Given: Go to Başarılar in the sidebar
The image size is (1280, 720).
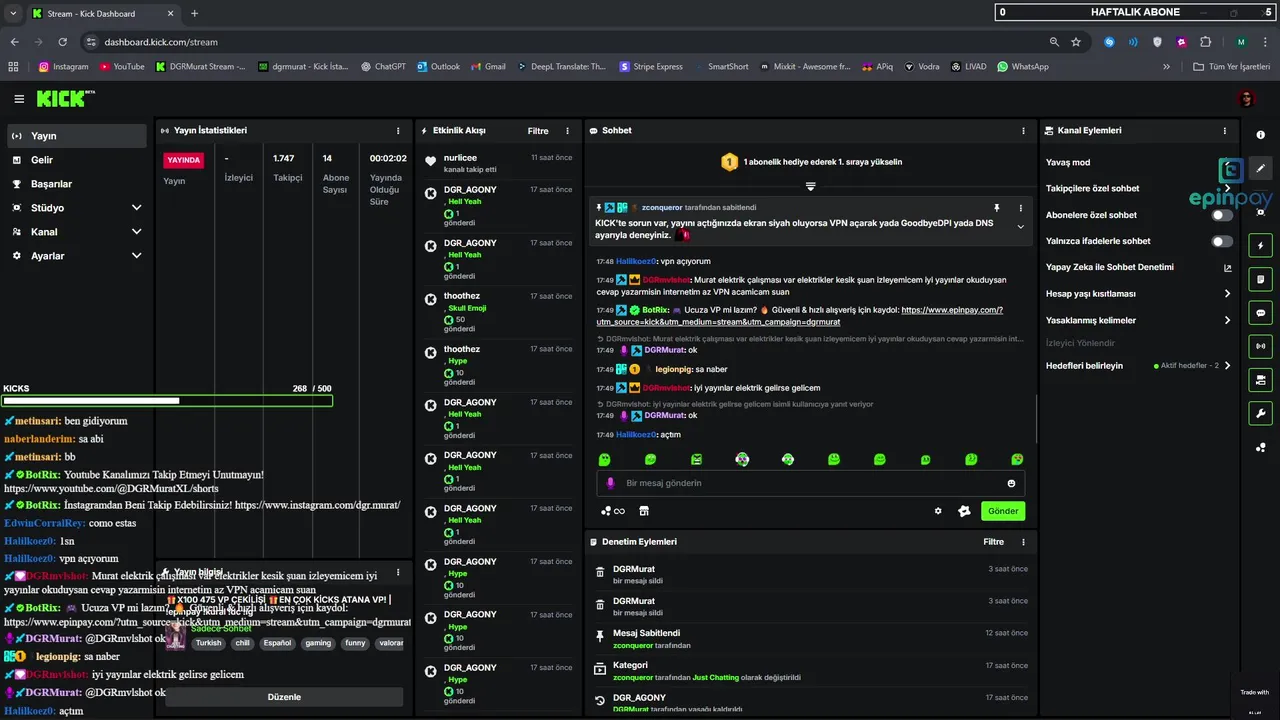Looking at the screenshot, I should click(75, 184).
